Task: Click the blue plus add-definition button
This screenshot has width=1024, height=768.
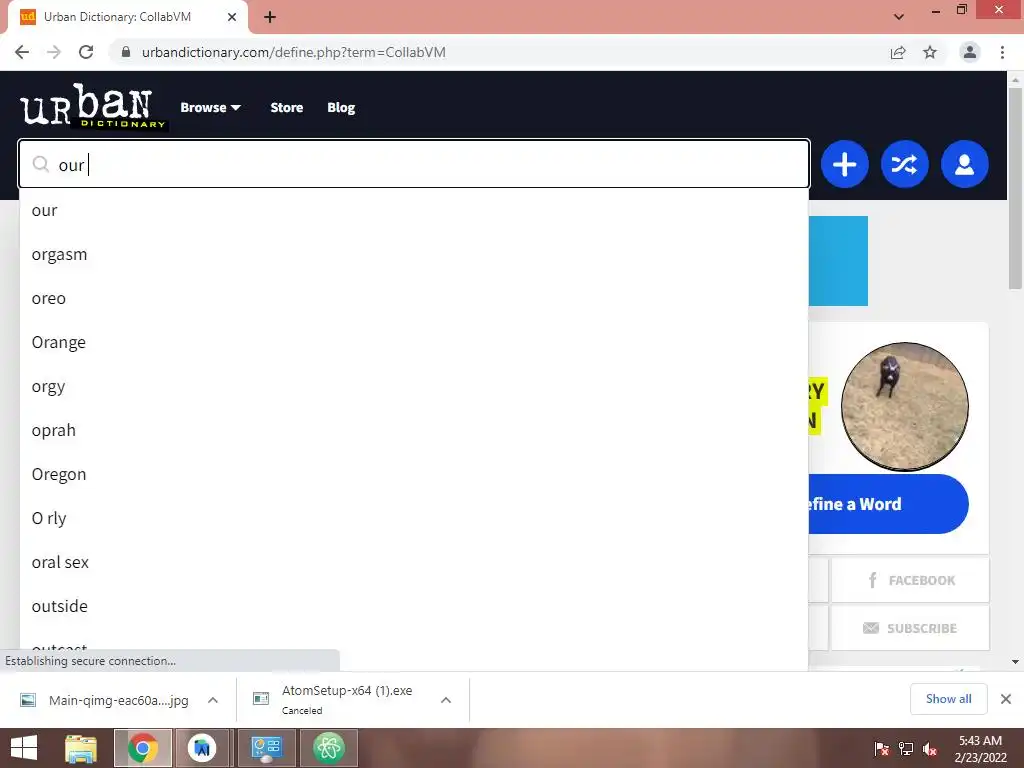Action: (844, 164)
